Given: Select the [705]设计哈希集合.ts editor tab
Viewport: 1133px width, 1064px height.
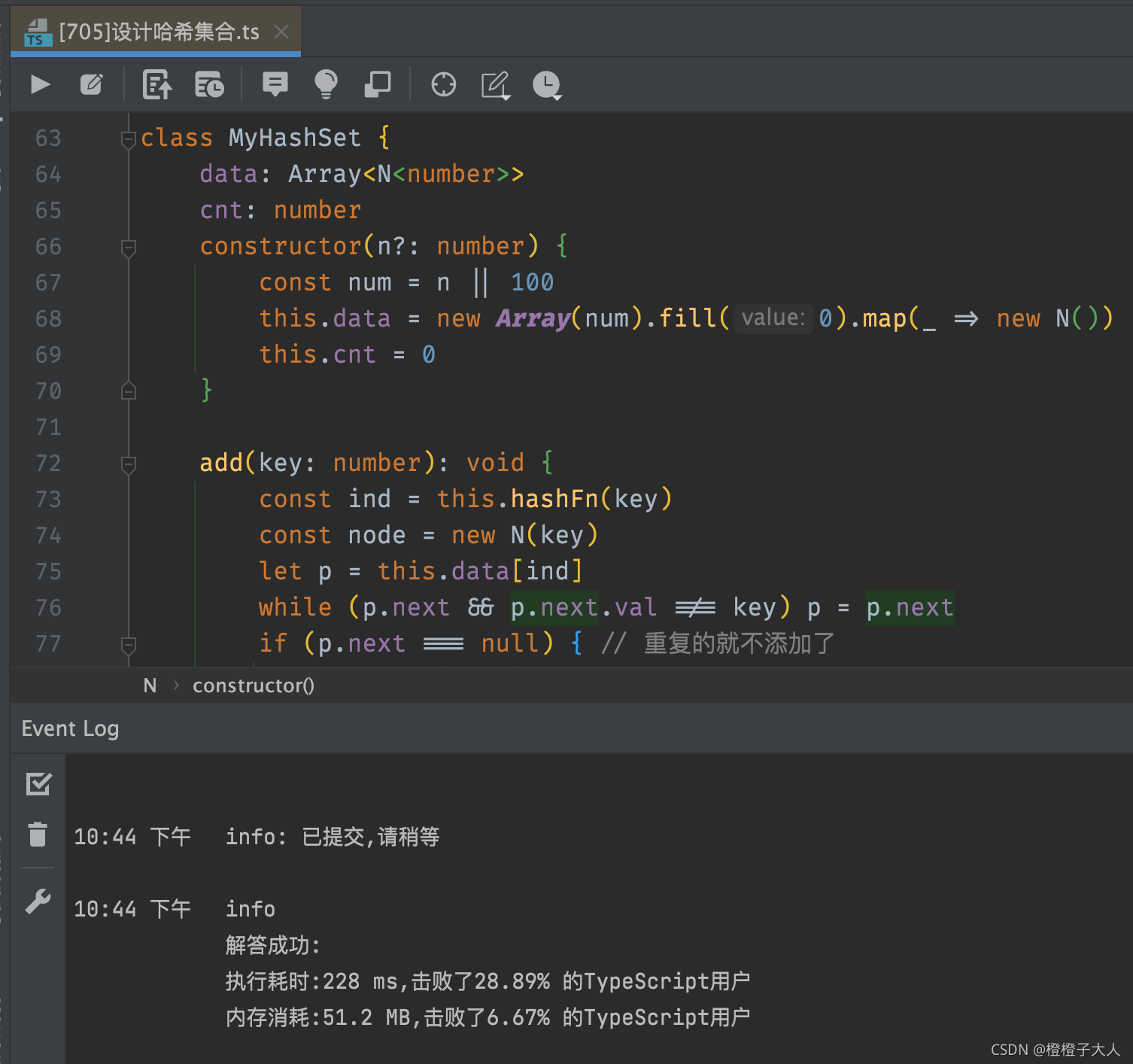Looking at the screenshot, I should (156, 32).
